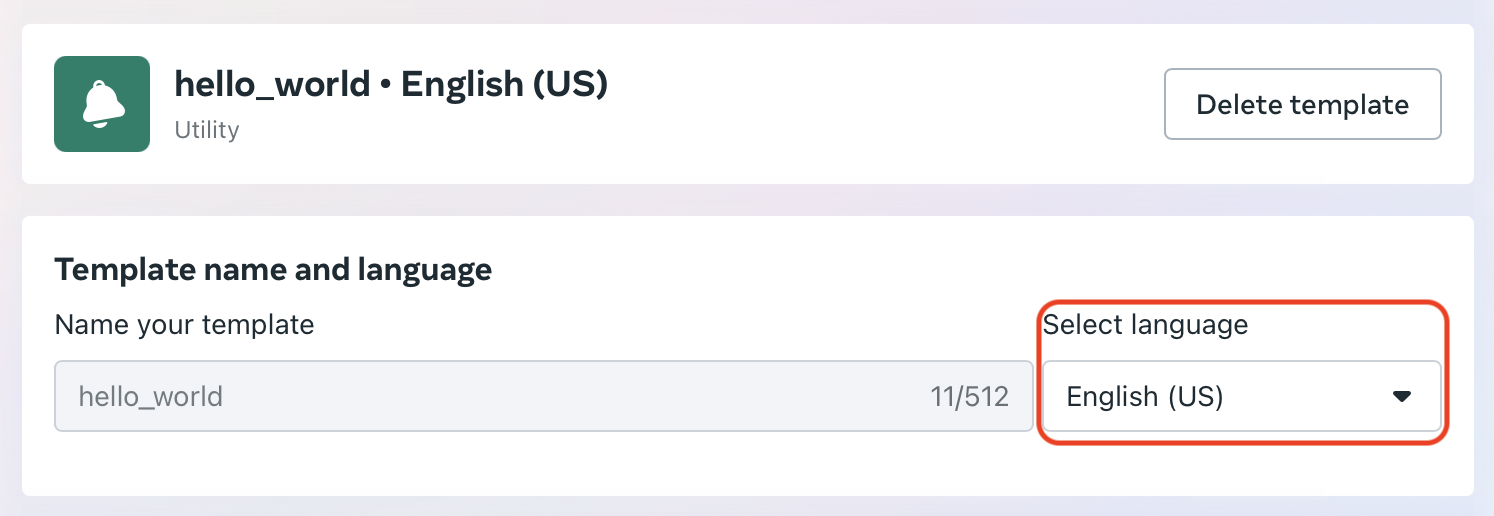1494x516 pixels.
Task: Click the hello_world • English (US) header title
Action: pos(391,85)
